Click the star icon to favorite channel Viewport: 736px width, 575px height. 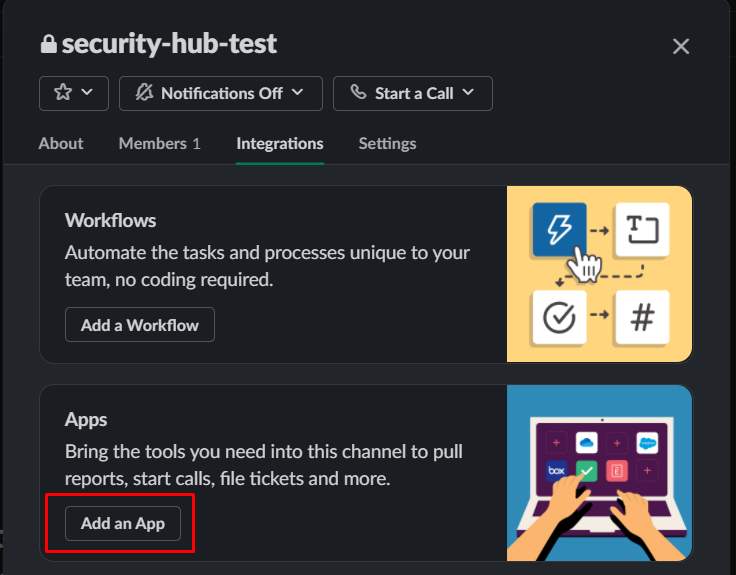tap(63, 92)
